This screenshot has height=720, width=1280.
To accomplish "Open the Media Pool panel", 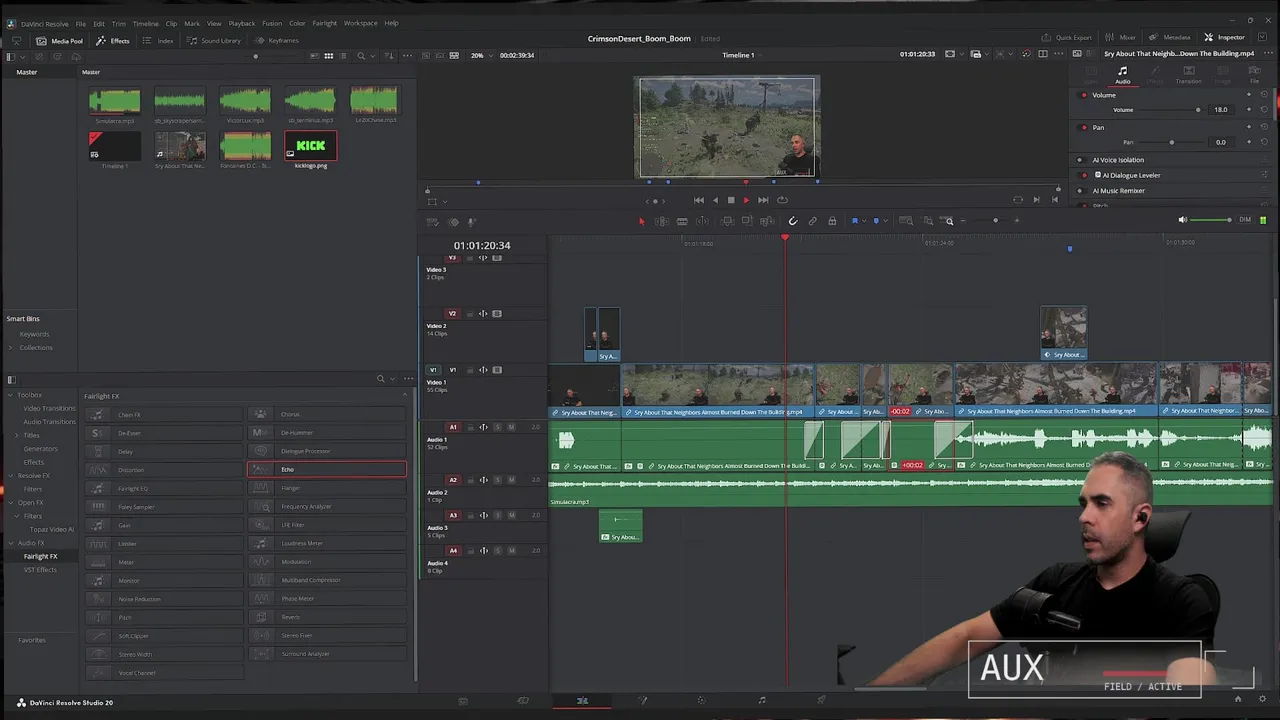I will (59, 41).
